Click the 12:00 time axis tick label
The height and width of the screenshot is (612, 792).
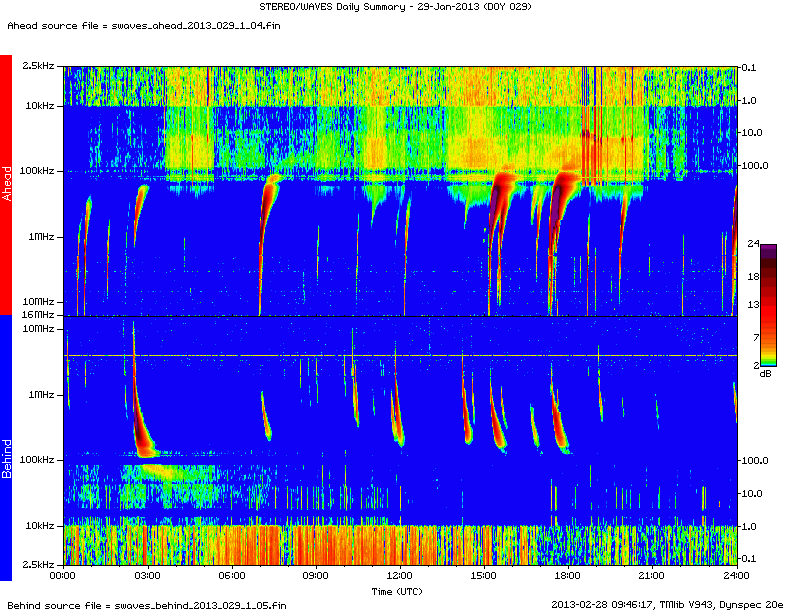(x=400, y=576)
